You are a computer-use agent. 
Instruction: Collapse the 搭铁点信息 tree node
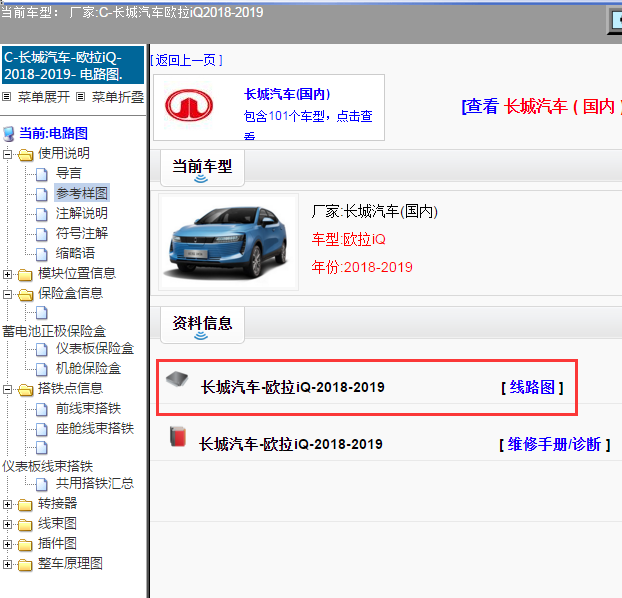pyautogui.click(x=7, y=389)
